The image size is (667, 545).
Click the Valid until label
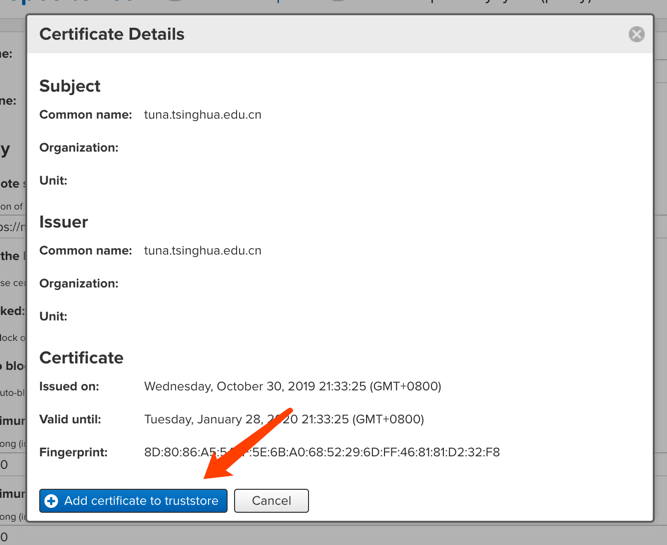70,420
